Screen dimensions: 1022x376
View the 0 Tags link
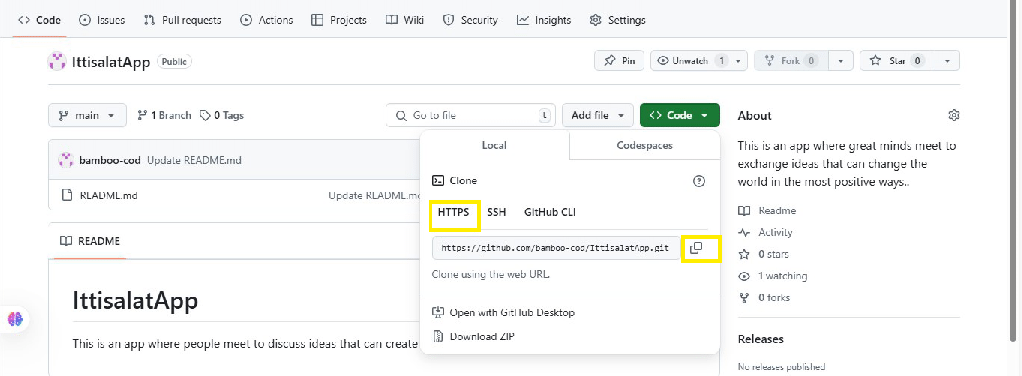(x=222, y=115)
